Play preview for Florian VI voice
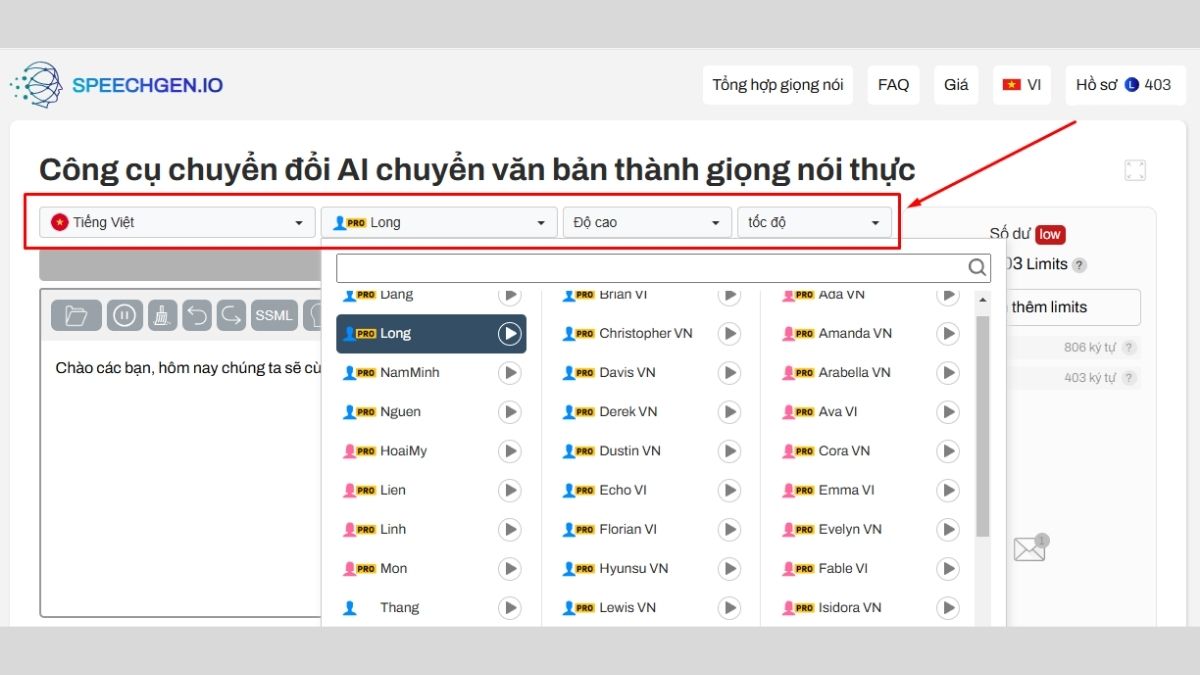 [729, 529]
